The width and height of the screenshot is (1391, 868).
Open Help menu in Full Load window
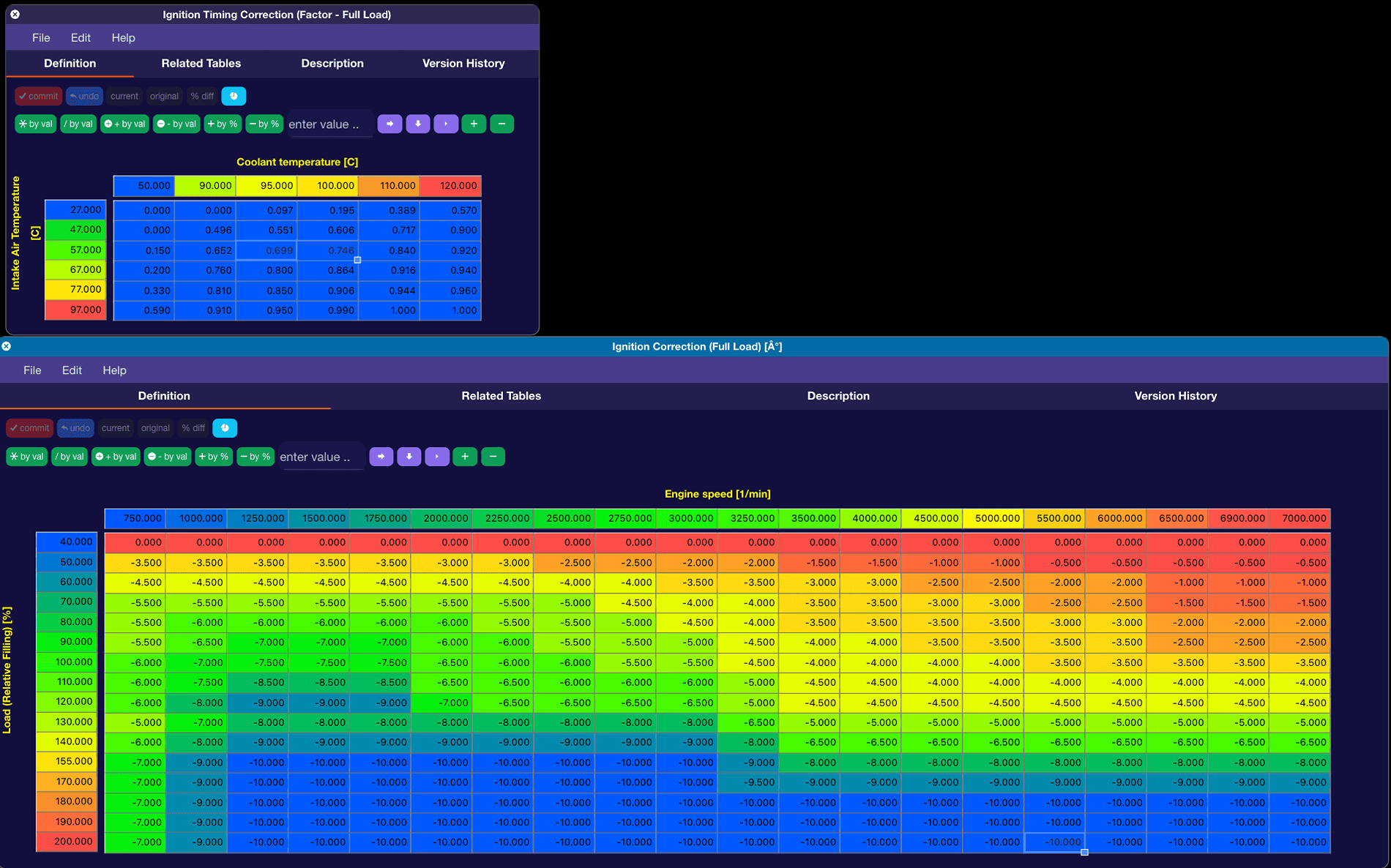[x=114, y=370]
